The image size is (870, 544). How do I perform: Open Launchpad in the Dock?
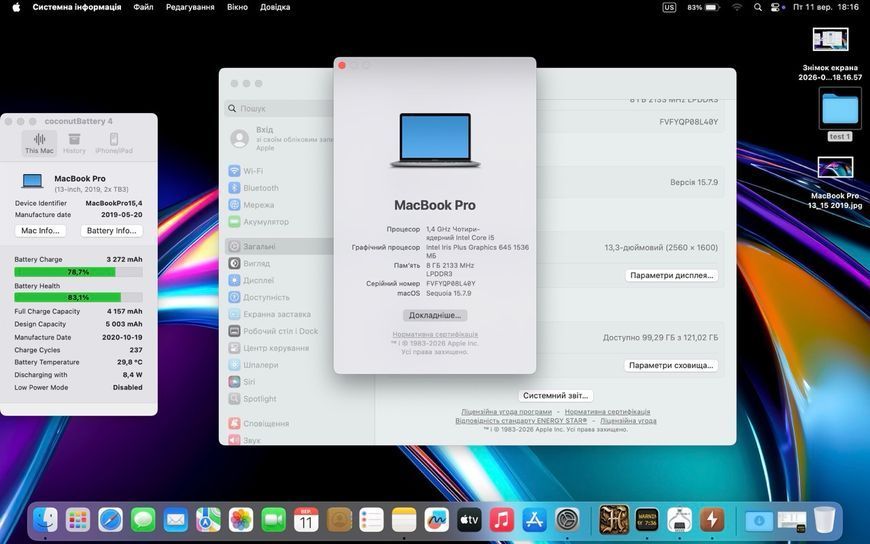tap(78, 520)
